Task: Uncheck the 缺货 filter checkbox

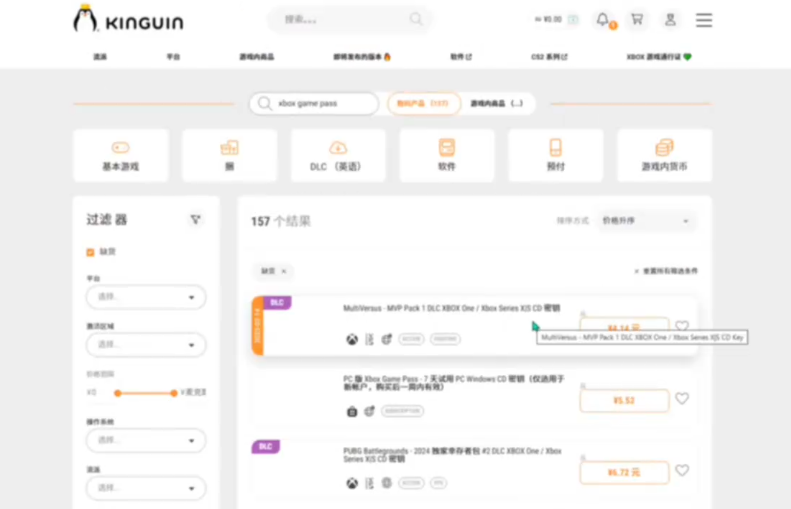Action: coord(90,252)
